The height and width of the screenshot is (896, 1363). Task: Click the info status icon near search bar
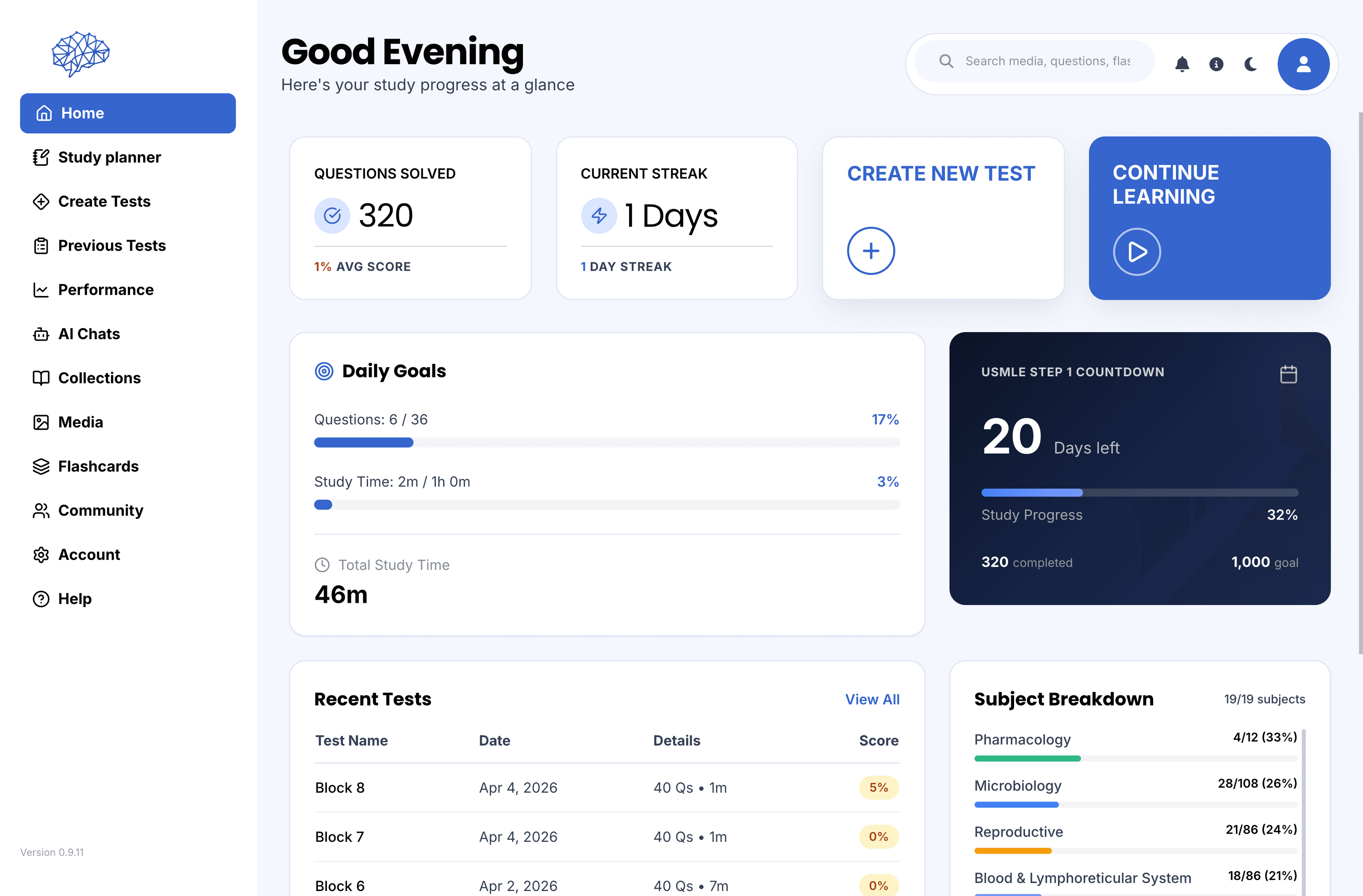click(1216, 64)
